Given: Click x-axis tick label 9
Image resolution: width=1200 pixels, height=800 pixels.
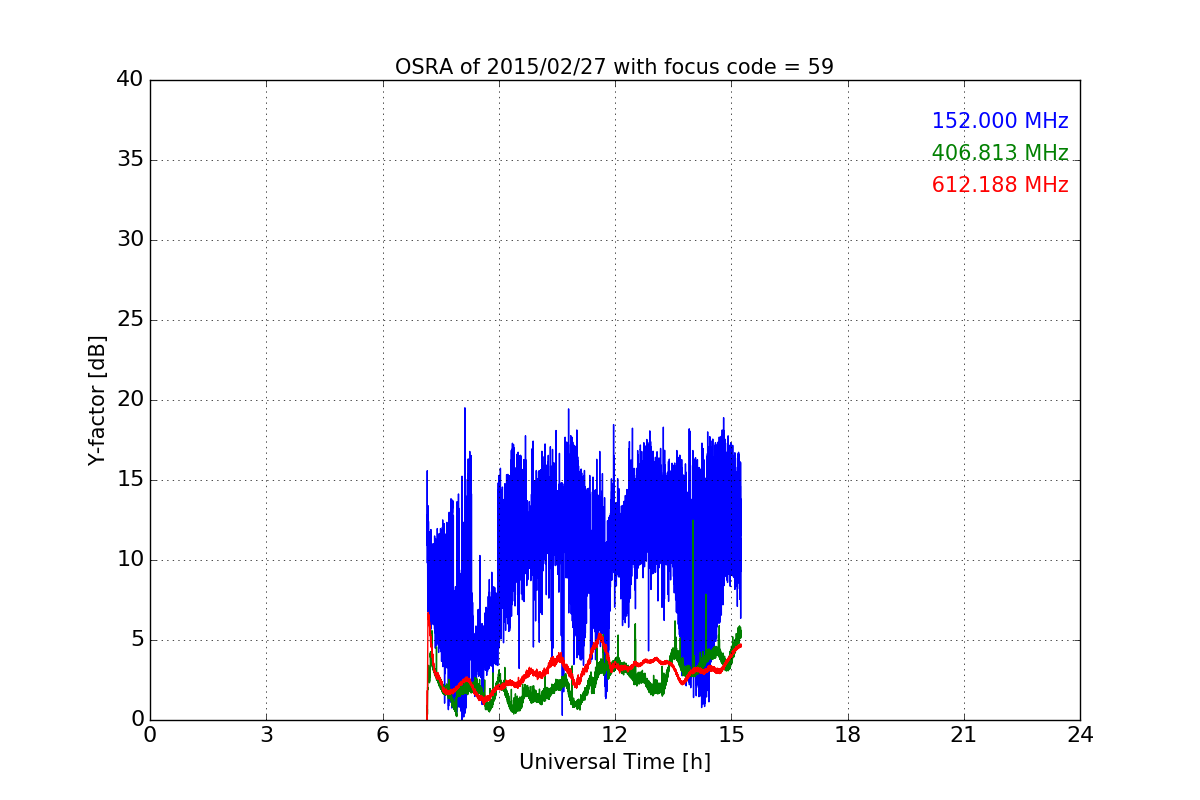Looking at the screenshot, I should 499,735.
